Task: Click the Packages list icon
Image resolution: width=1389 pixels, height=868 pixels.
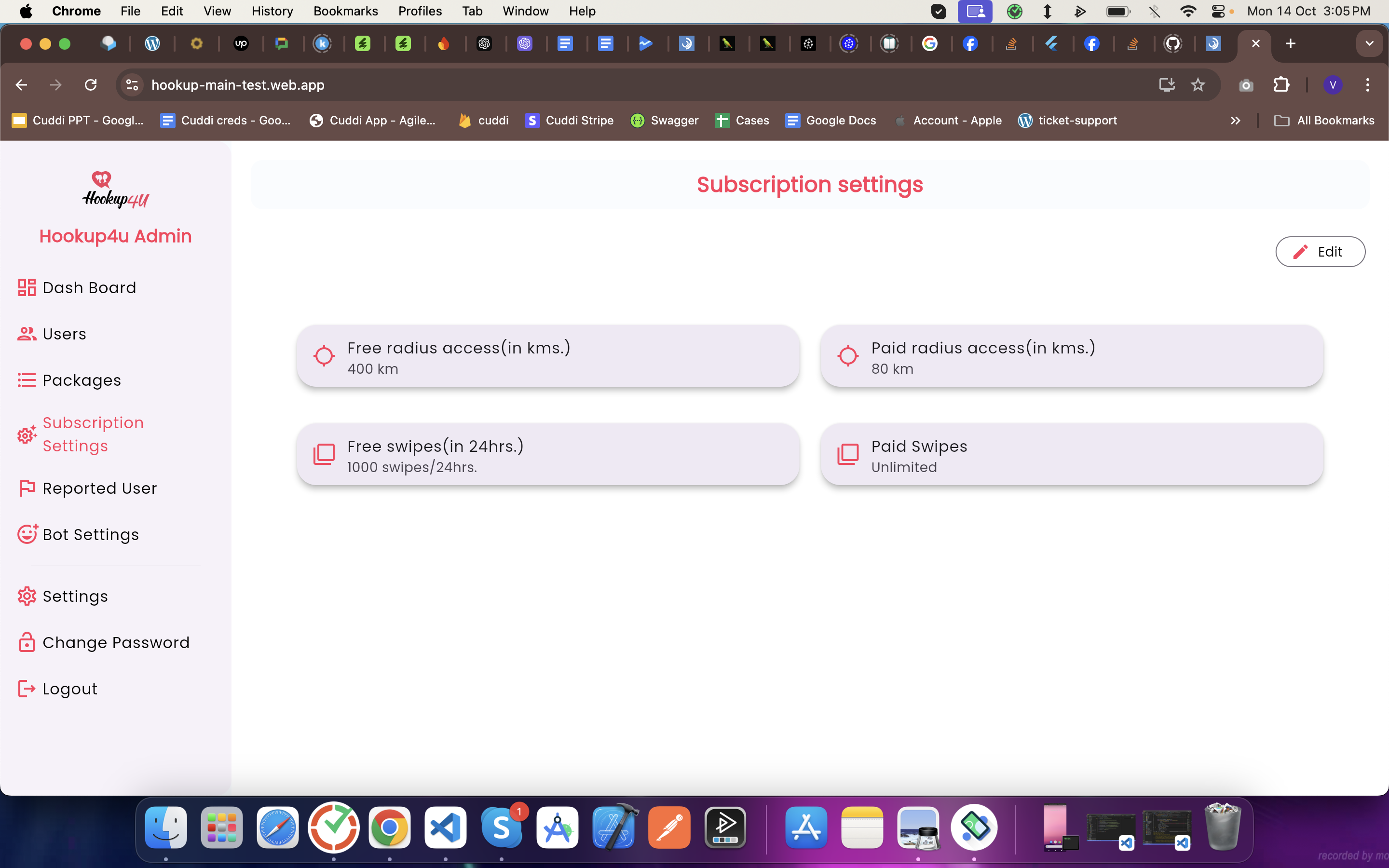Action: [27, 380]
